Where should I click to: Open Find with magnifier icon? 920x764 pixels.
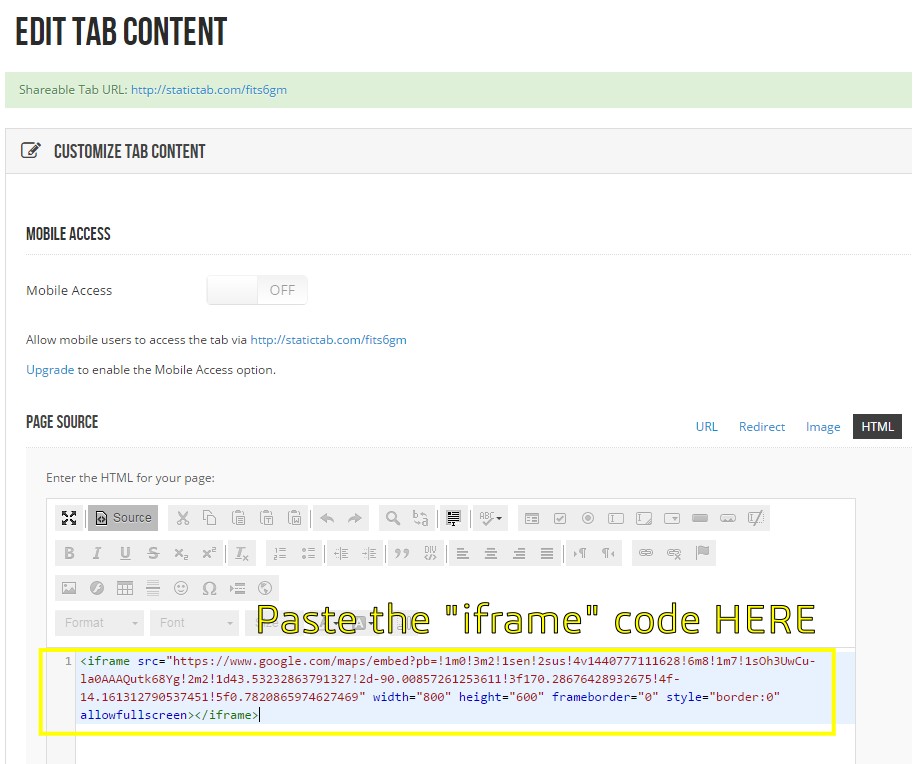click(393, 518)
